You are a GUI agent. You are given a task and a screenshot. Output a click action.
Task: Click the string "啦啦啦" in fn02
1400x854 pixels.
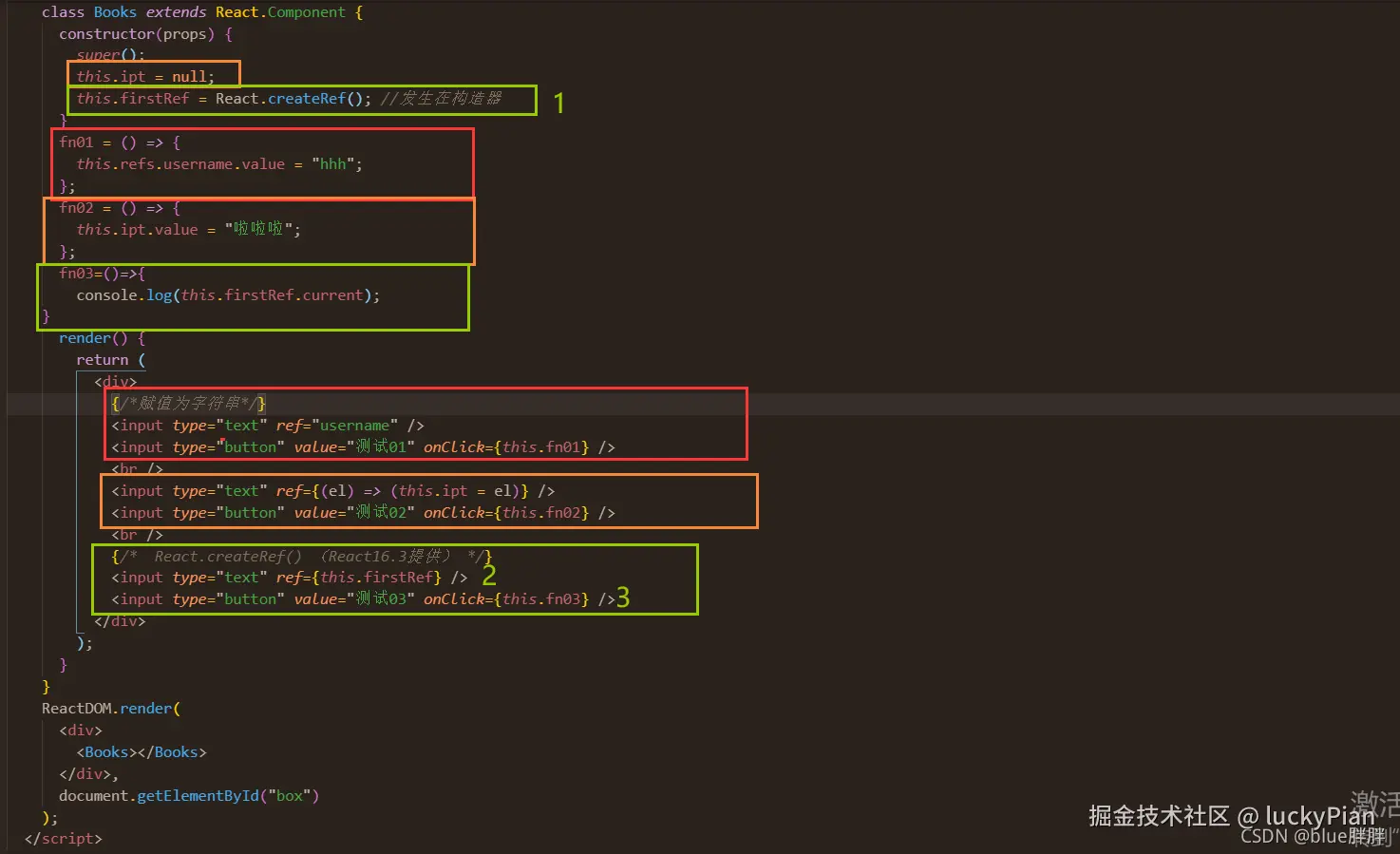click(258, 229)
